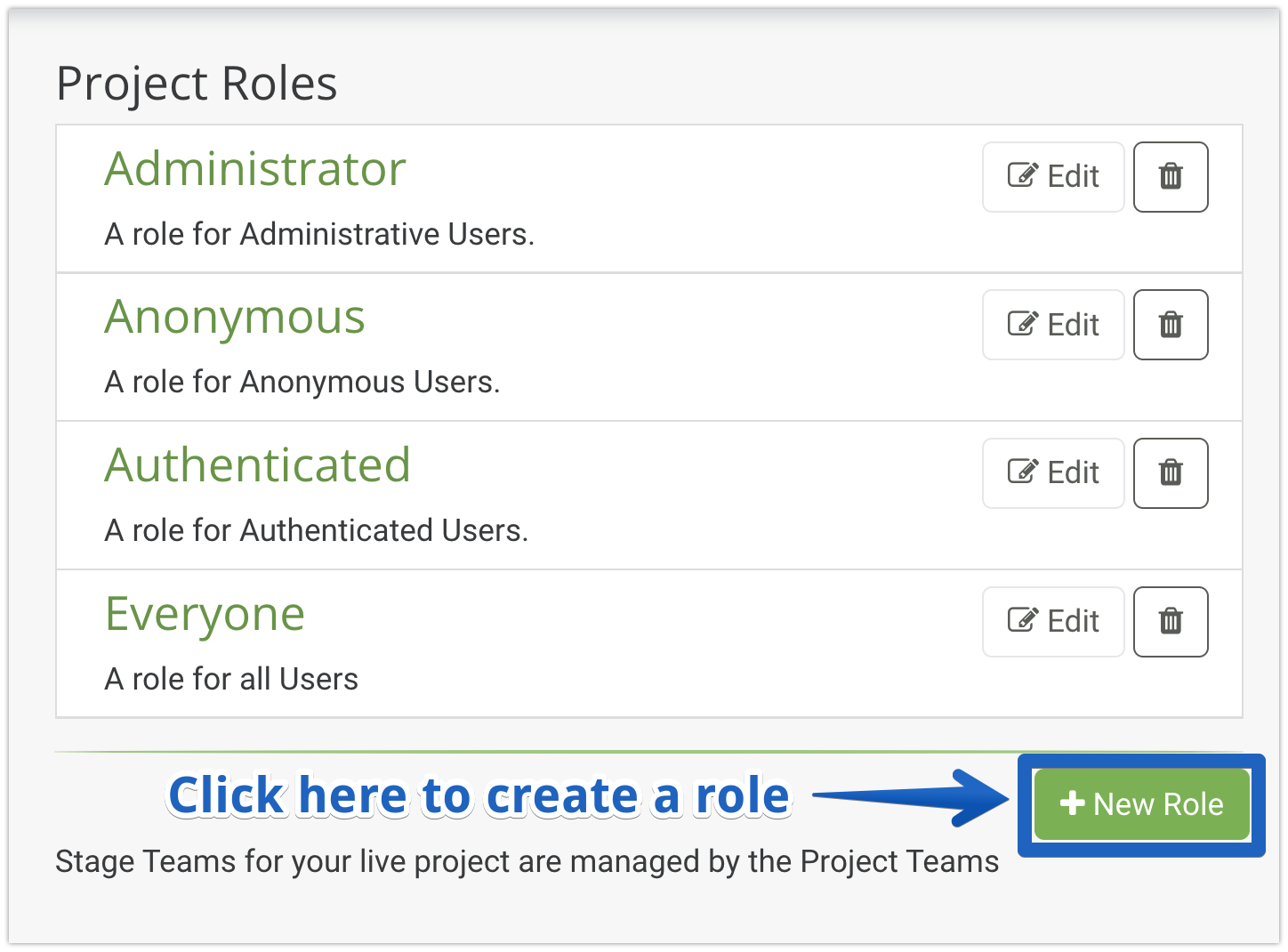The image size is (1288, 952).
Task: Click the plus icon in New Role
Action: click(1072, 803)
